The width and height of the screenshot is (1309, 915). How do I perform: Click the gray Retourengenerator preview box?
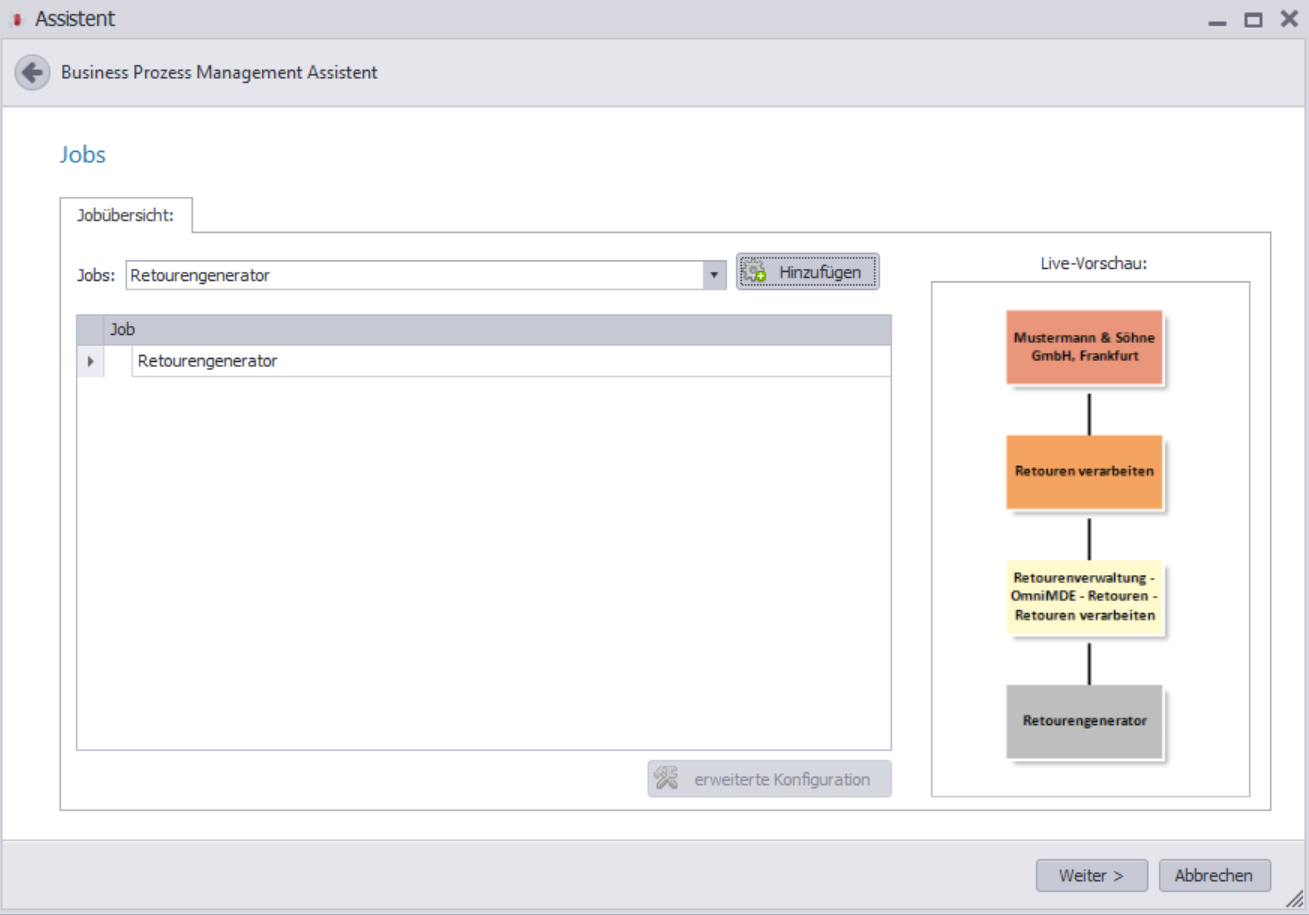pyautogui.click(x=1085, y=721)
